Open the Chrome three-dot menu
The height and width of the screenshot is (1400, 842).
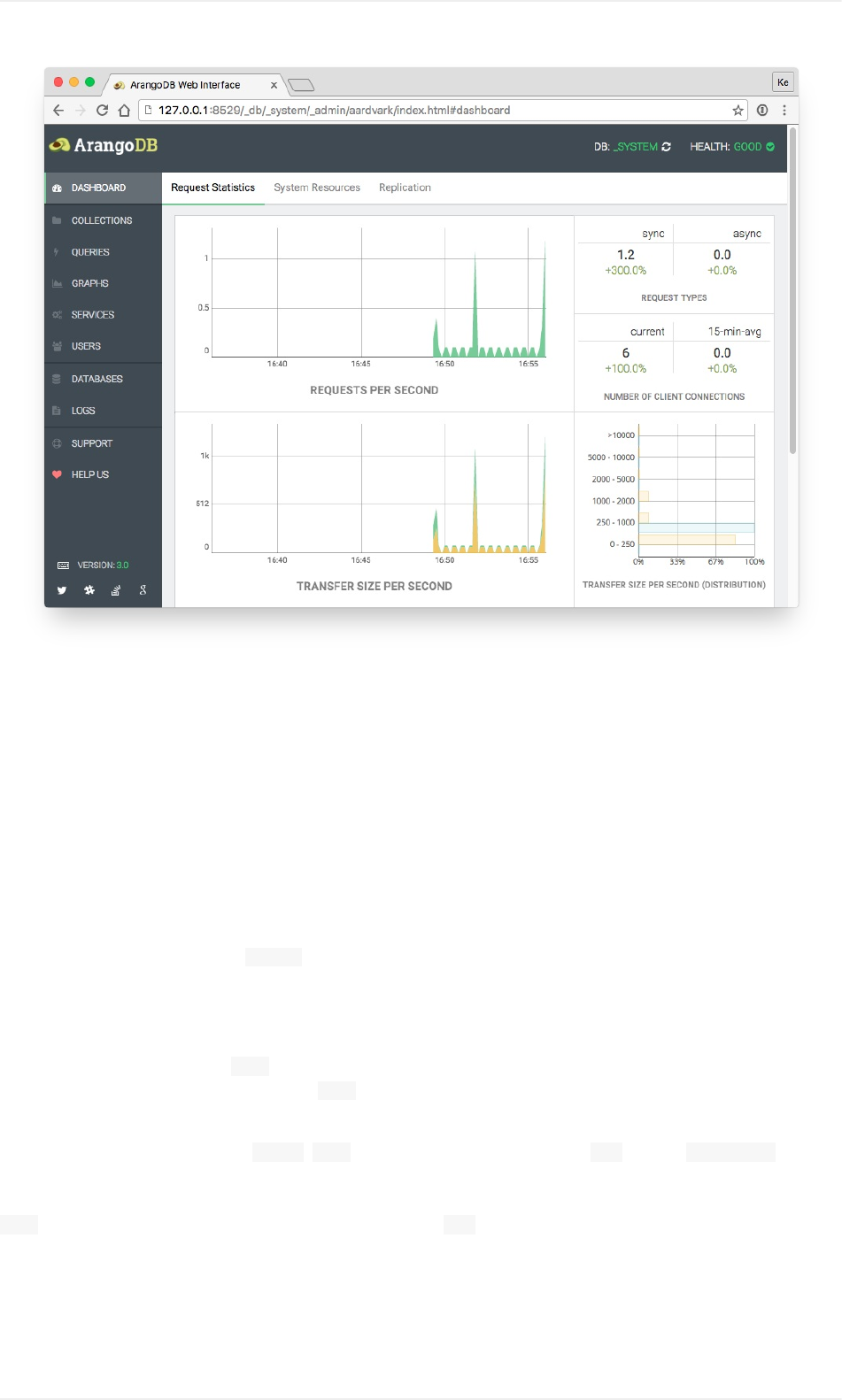(784, 111)
